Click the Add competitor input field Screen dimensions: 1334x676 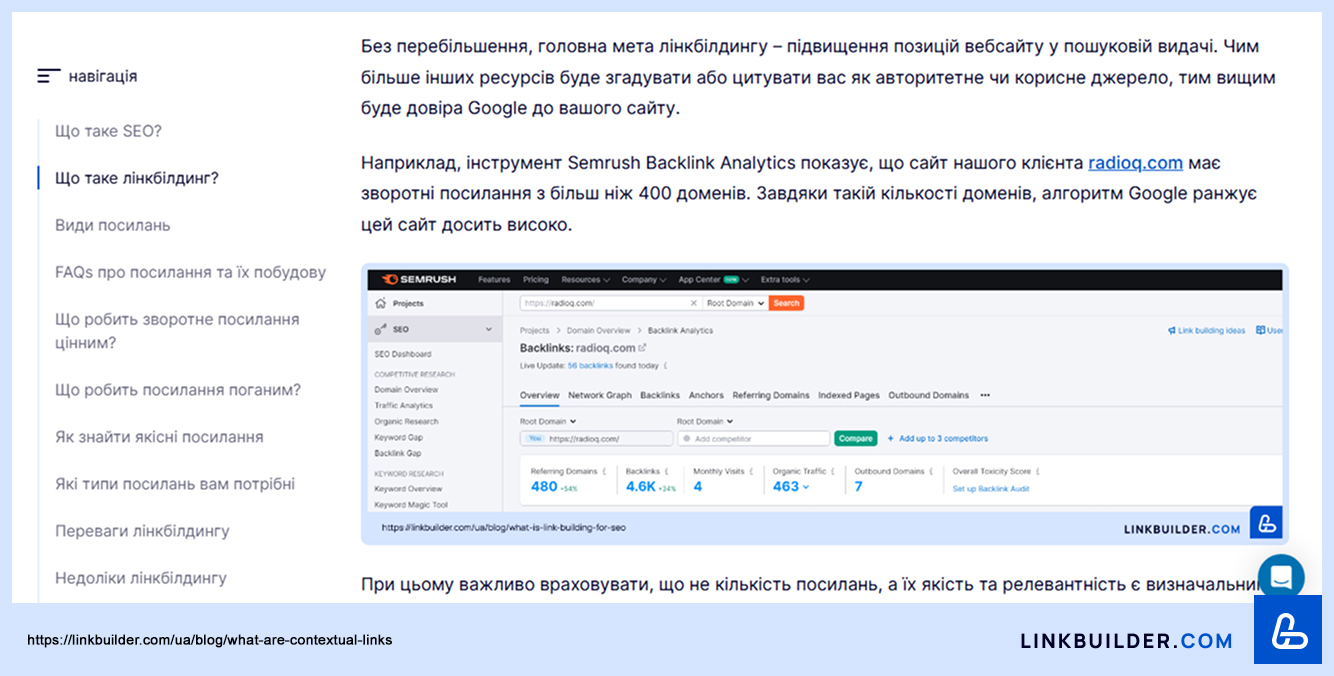click(753, 438)
